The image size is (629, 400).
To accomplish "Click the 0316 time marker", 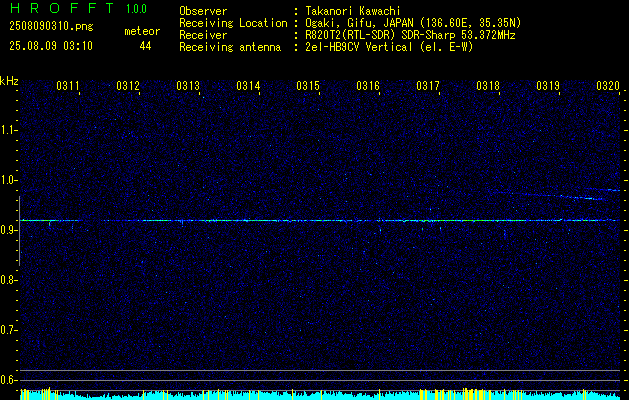I will click(x=368, y=85).
